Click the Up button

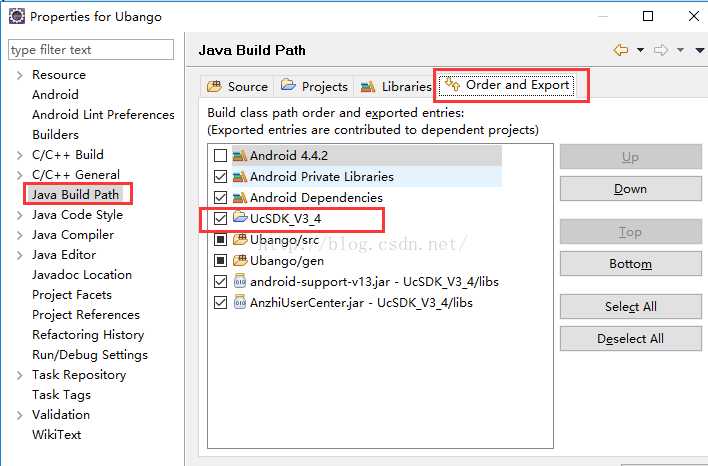tap(630, 157)
